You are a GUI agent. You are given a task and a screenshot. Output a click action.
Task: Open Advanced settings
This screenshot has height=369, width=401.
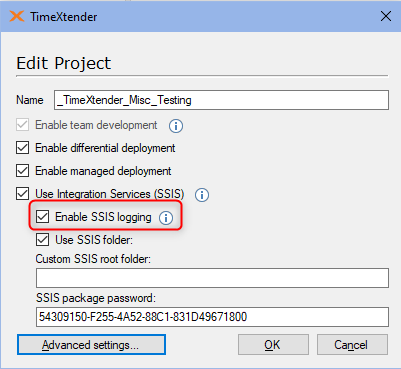[91, 345]
